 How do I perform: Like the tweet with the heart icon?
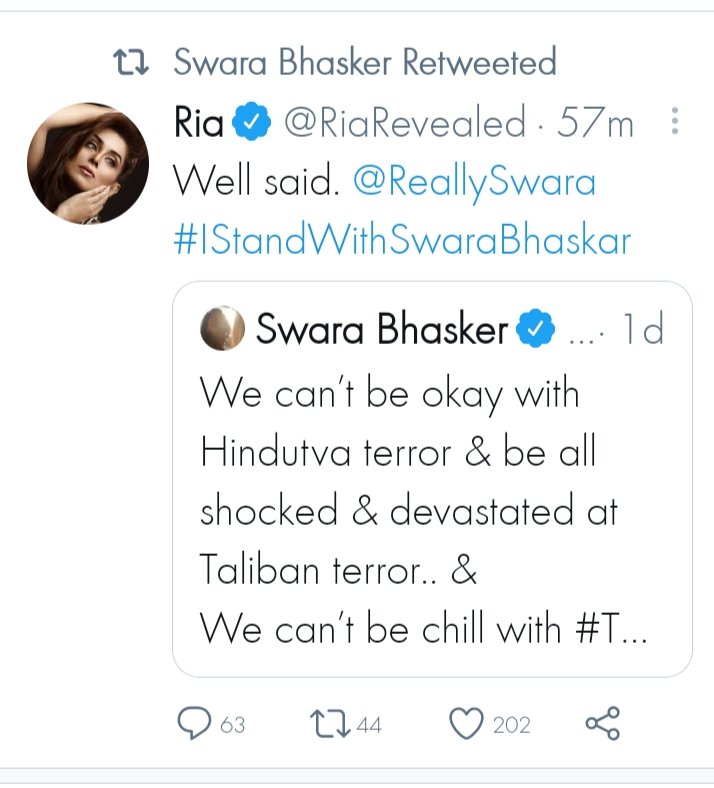[x=466, y=724]
